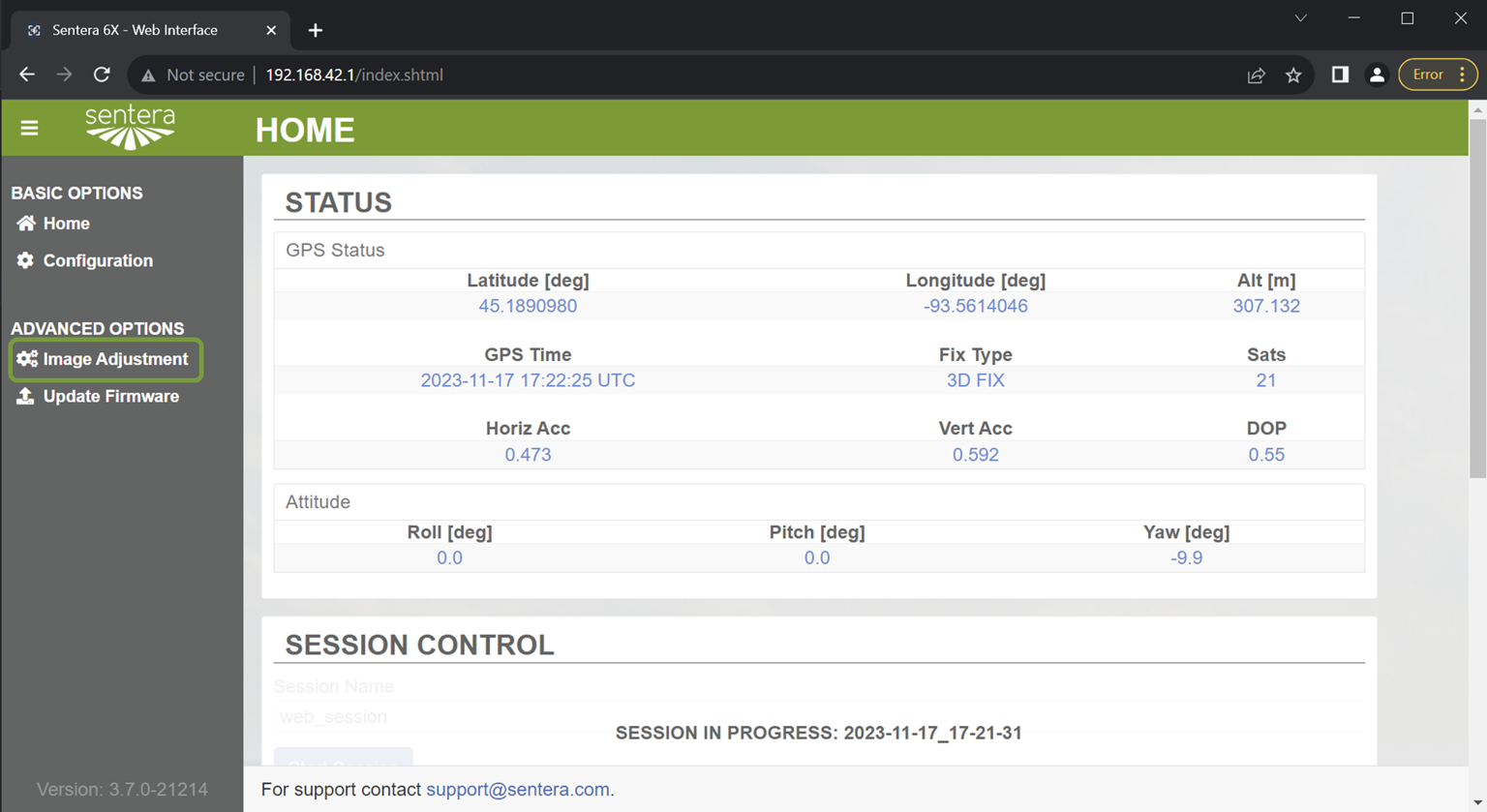Open a new browser tab

(x=316, y=30)
